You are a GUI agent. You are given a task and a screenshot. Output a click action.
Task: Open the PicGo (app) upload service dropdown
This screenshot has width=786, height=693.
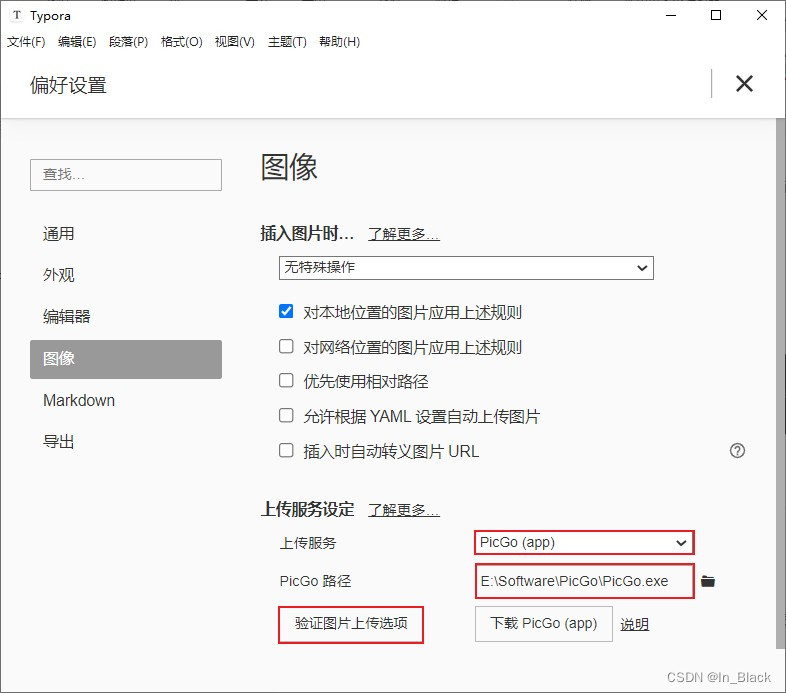tap(584, 543)
